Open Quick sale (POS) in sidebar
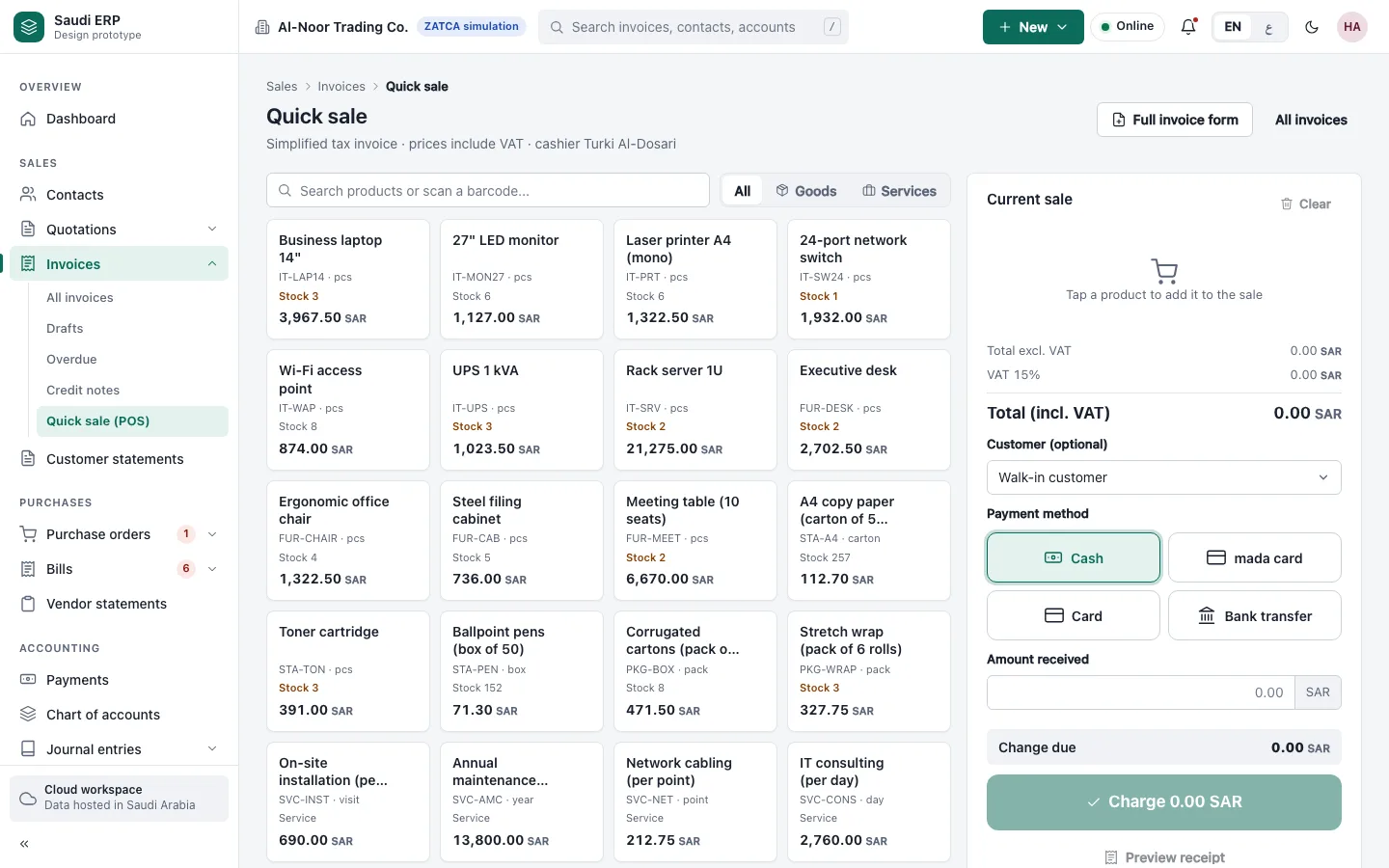Screen dimensions: 1389x868 132,421
